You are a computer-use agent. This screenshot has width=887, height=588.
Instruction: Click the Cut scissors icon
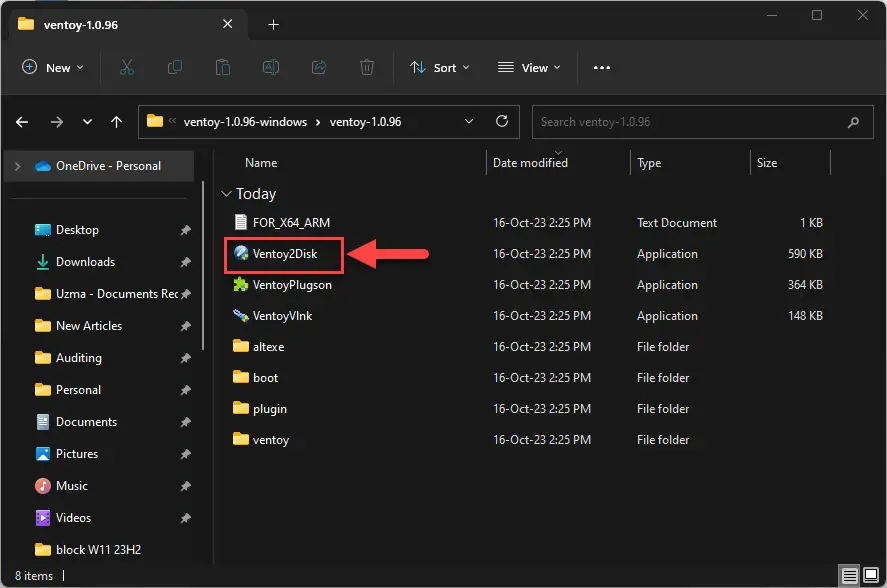point(127,67)
